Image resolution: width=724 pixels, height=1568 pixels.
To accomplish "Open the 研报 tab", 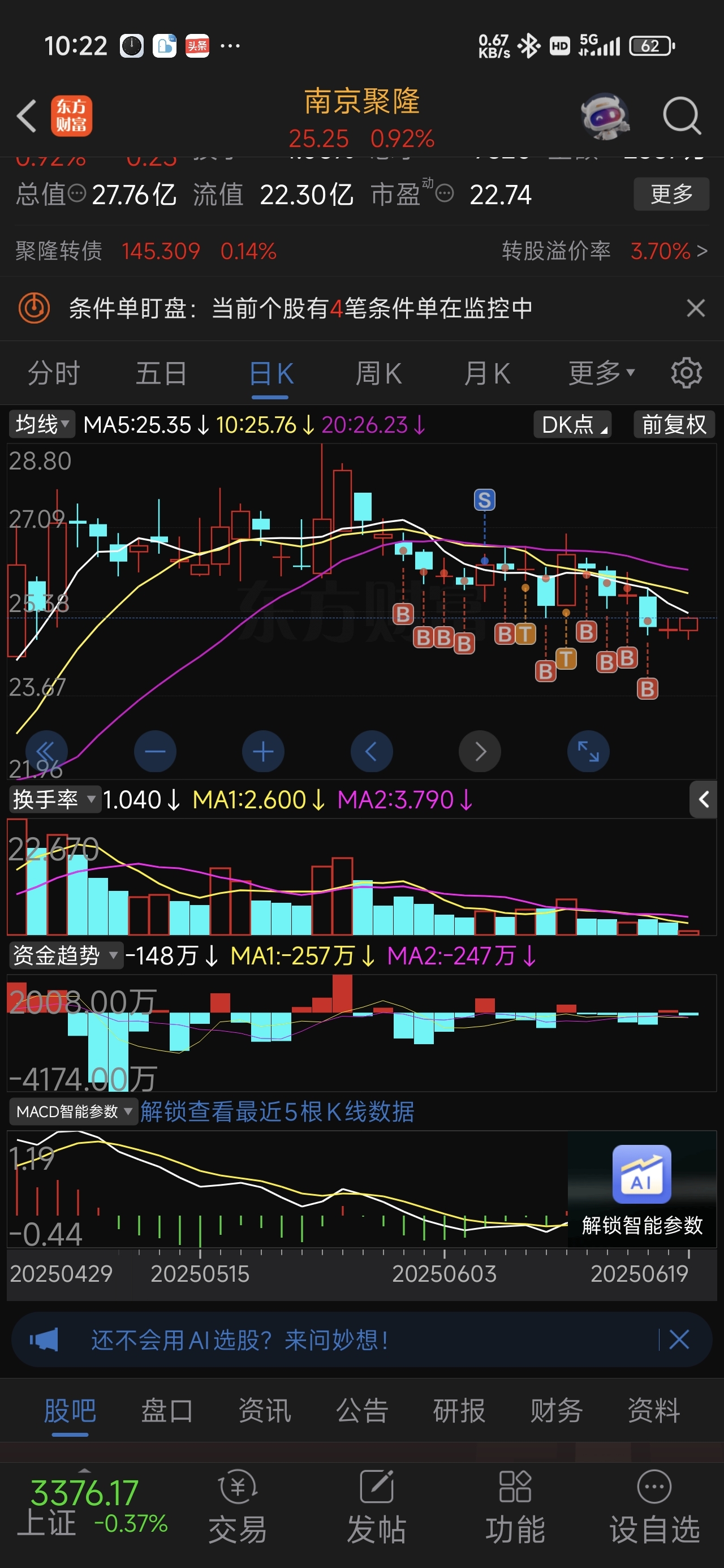I will pos(459,1410).
